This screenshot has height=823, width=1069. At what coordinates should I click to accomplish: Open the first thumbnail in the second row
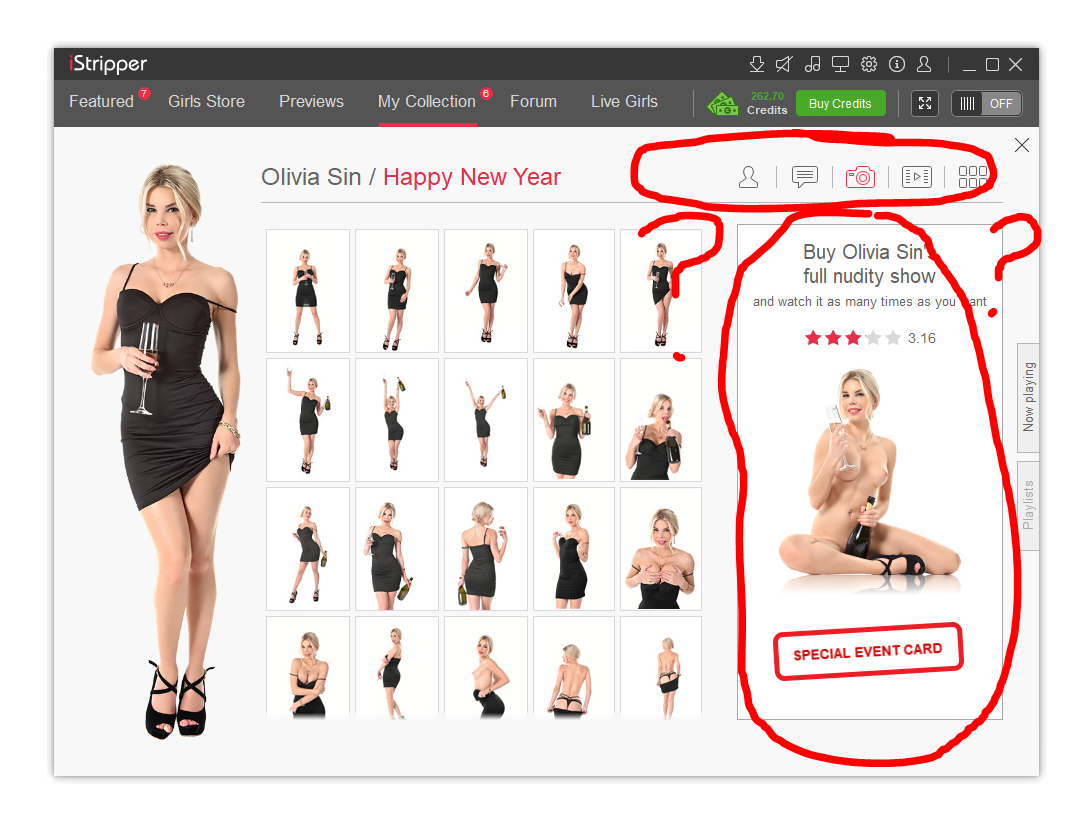click(308, 420)
